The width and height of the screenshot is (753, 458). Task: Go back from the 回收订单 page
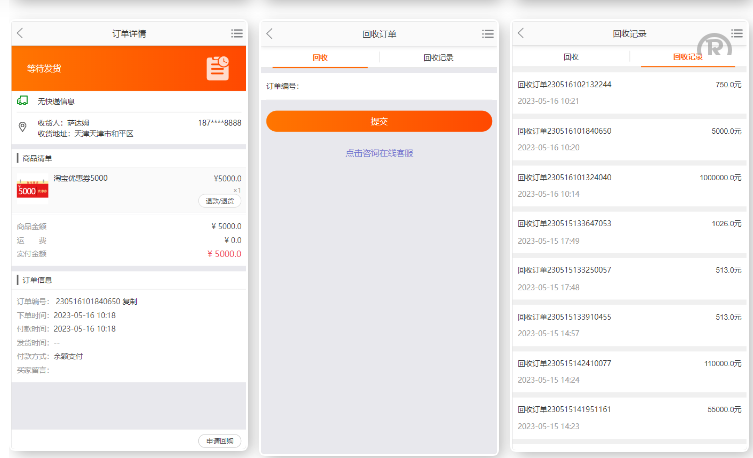tap(270, 34)
